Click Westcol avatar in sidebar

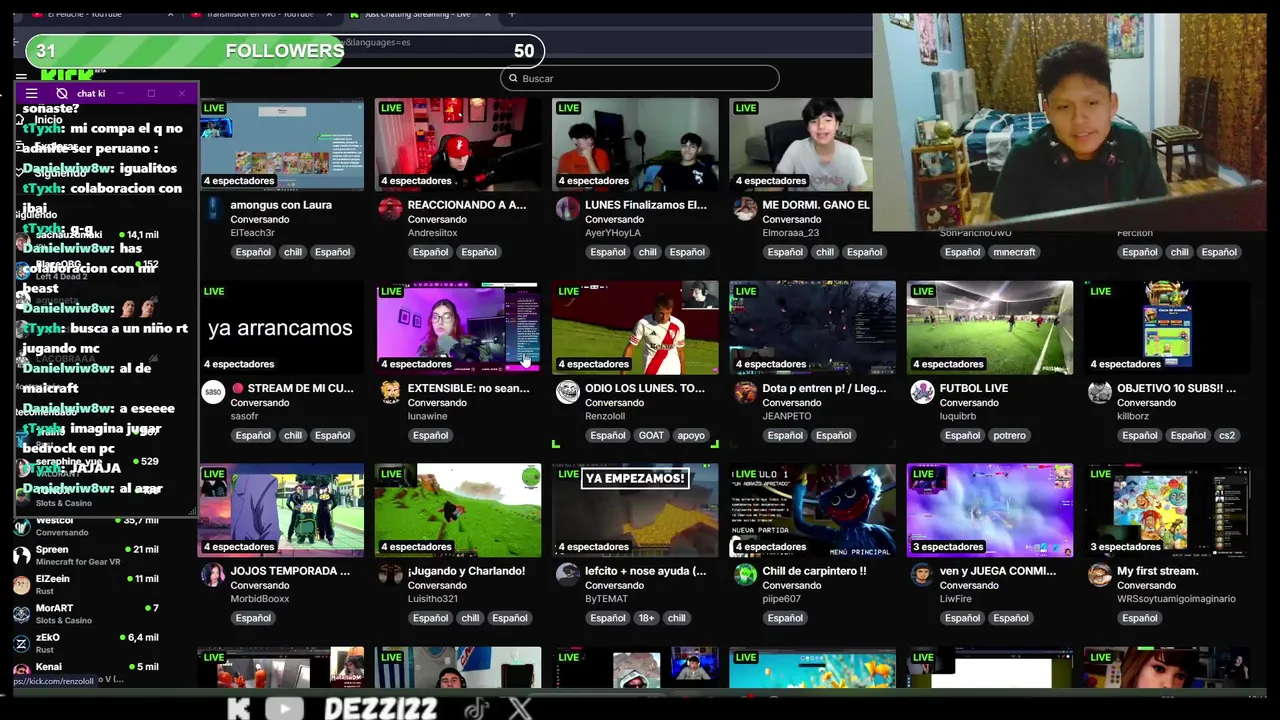[21, 526]
